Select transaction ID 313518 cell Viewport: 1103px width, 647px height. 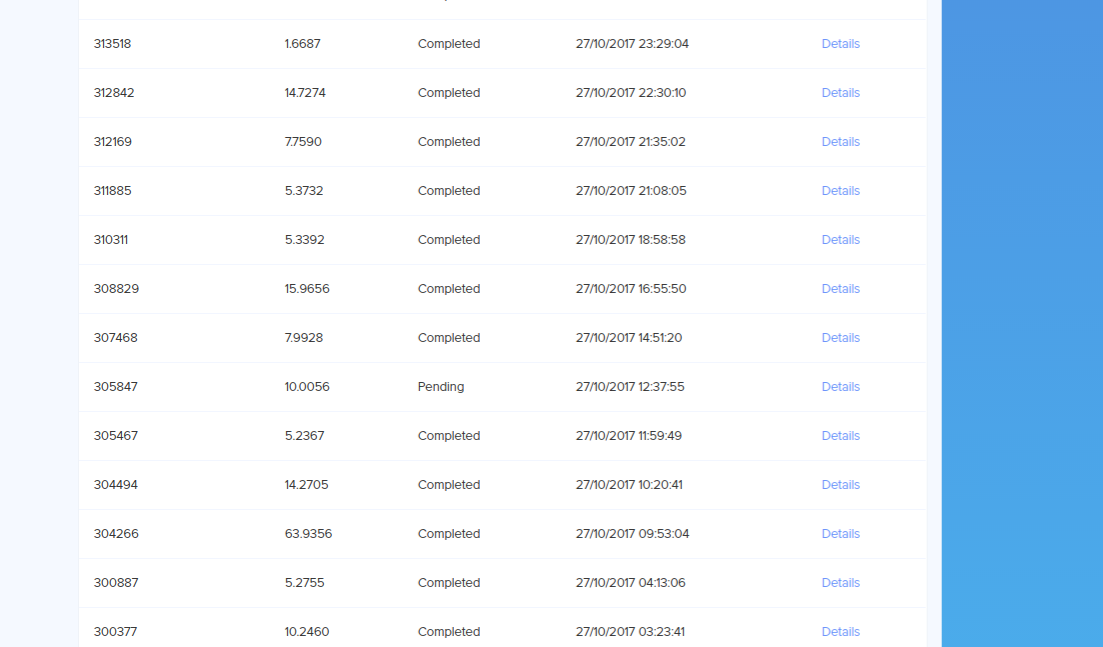click(113, 44)
